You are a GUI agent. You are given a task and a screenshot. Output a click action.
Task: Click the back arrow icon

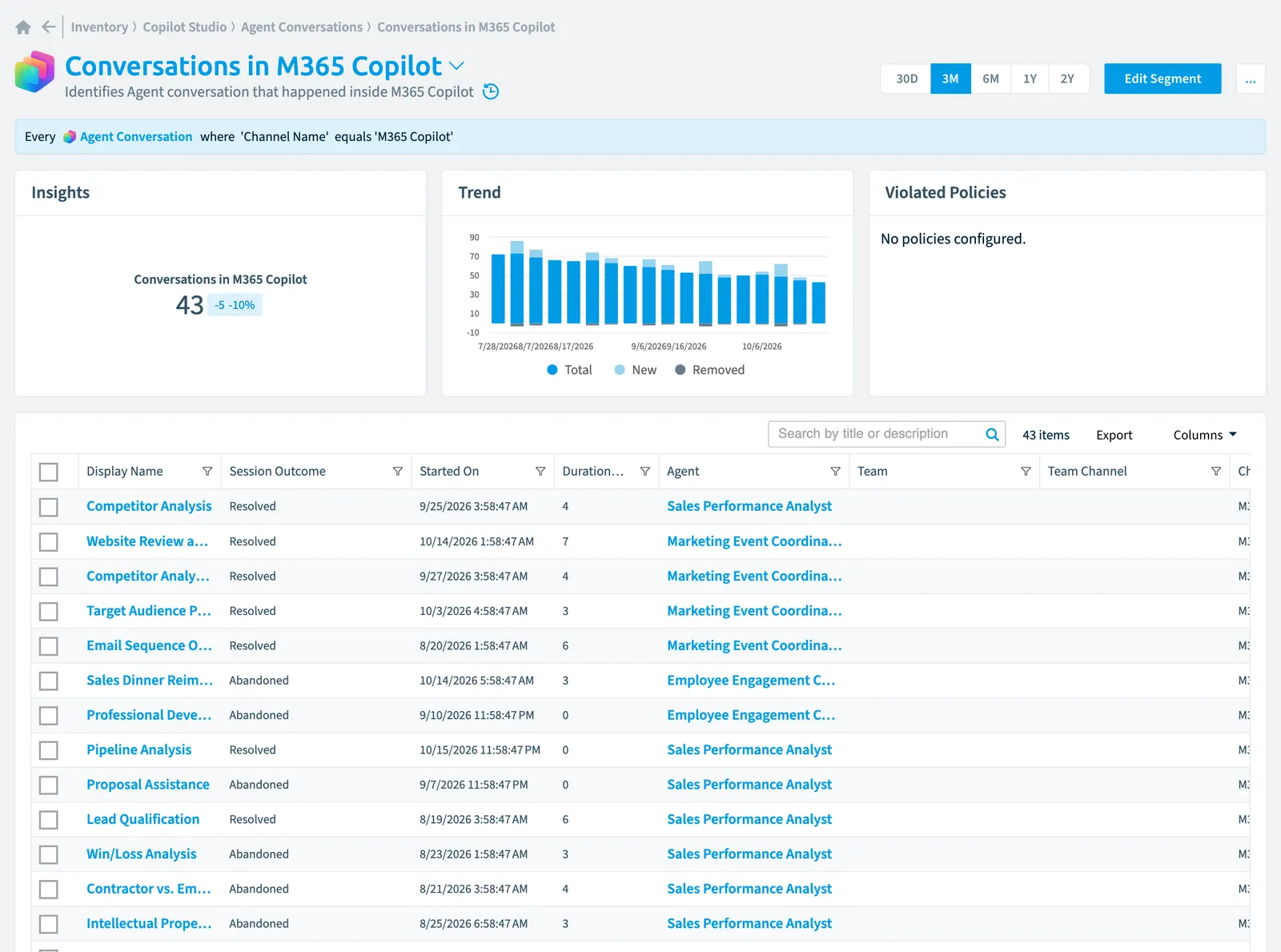coord(49,27)
